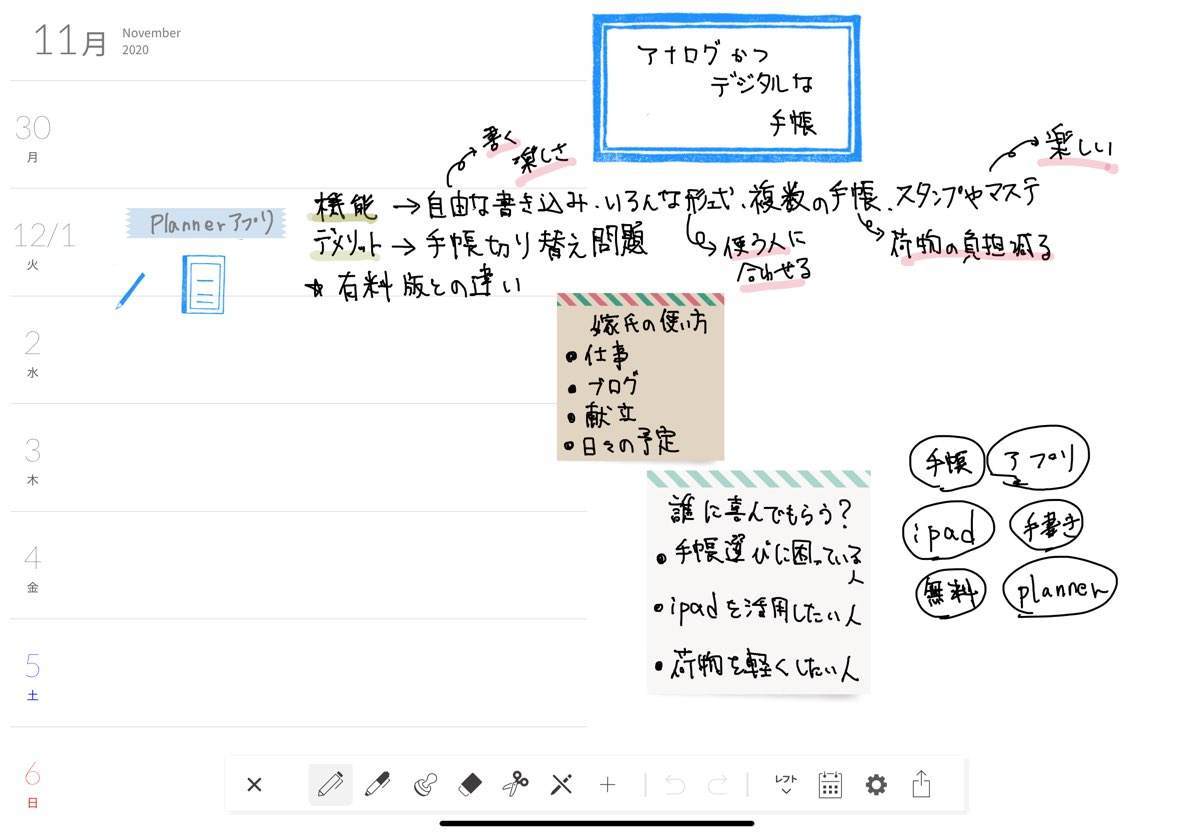Tap the redo arrow
Viewport: 1194px width, 834px height.
[717, 785]
